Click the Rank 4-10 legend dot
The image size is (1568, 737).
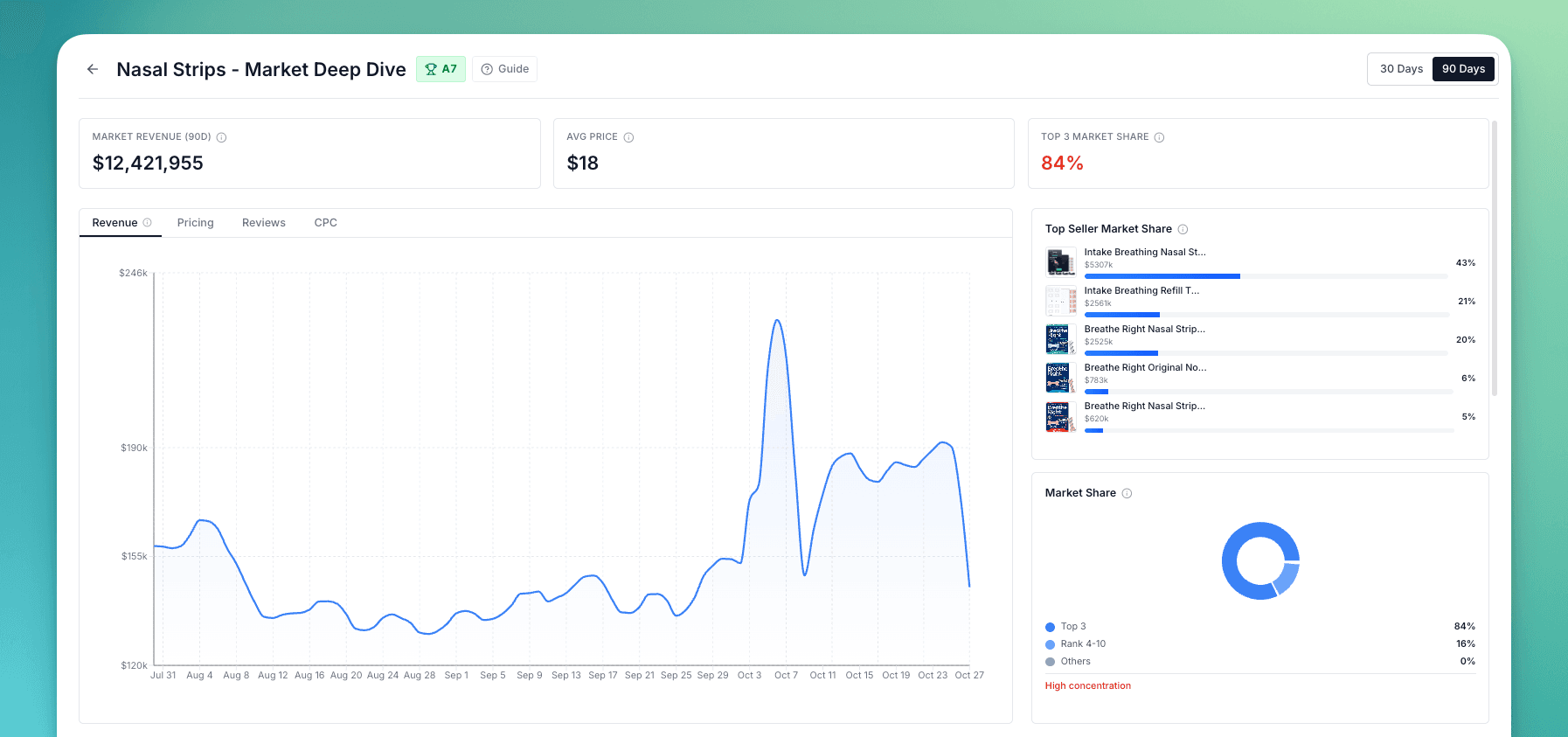tap(1051, 644)
